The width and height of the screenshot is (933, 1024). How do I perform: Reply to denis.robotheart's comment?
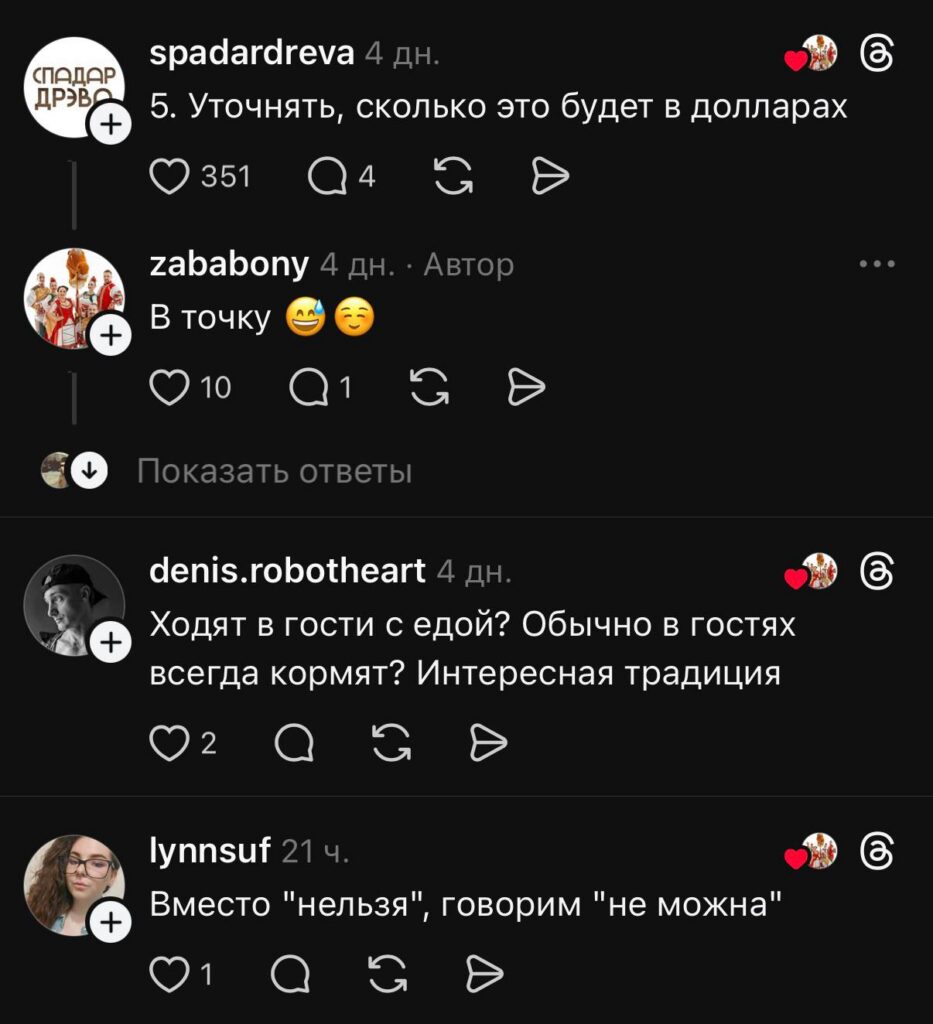coord(294,743)
